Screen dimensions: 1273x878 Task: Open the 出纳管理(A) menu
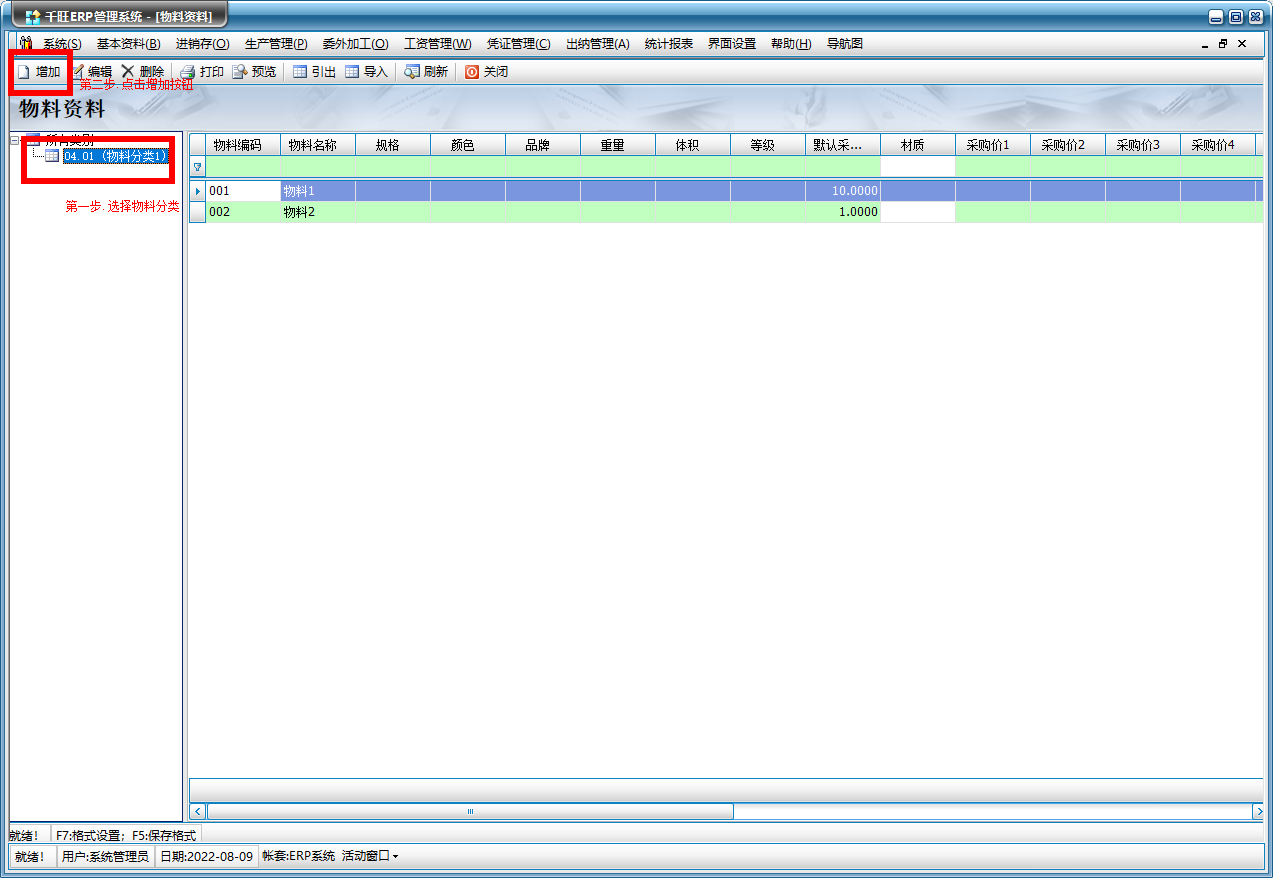[598, 44]
